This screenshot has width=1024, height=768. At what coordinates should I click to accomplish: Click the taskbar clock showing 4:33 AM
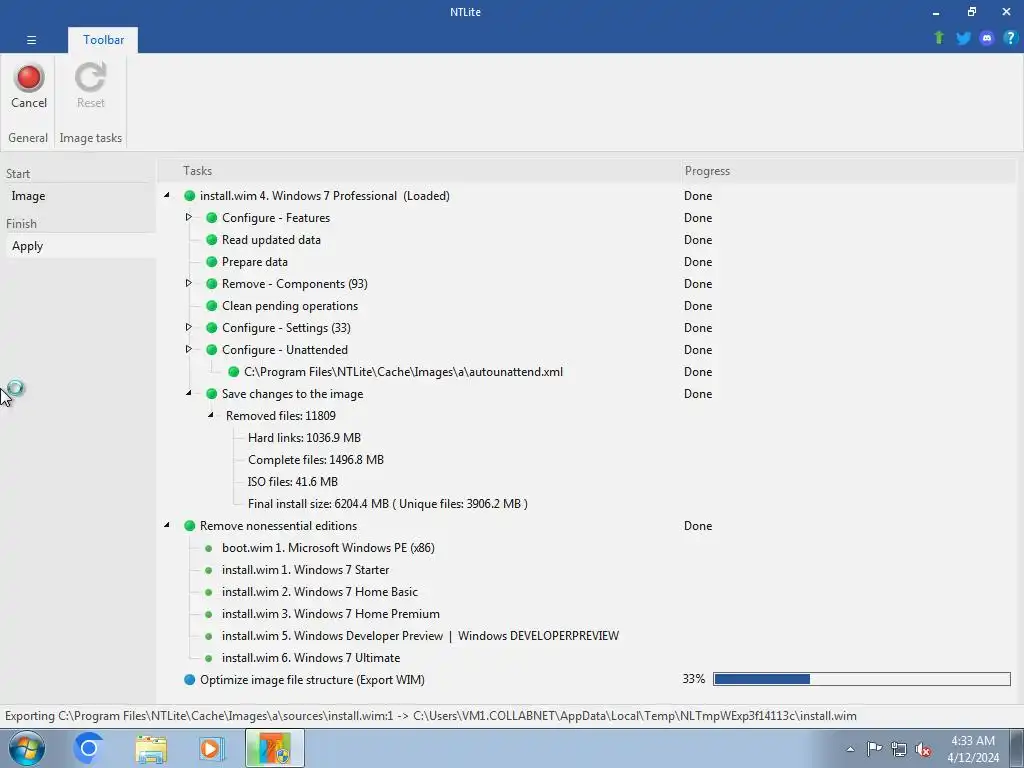click(x=973, y=748)
